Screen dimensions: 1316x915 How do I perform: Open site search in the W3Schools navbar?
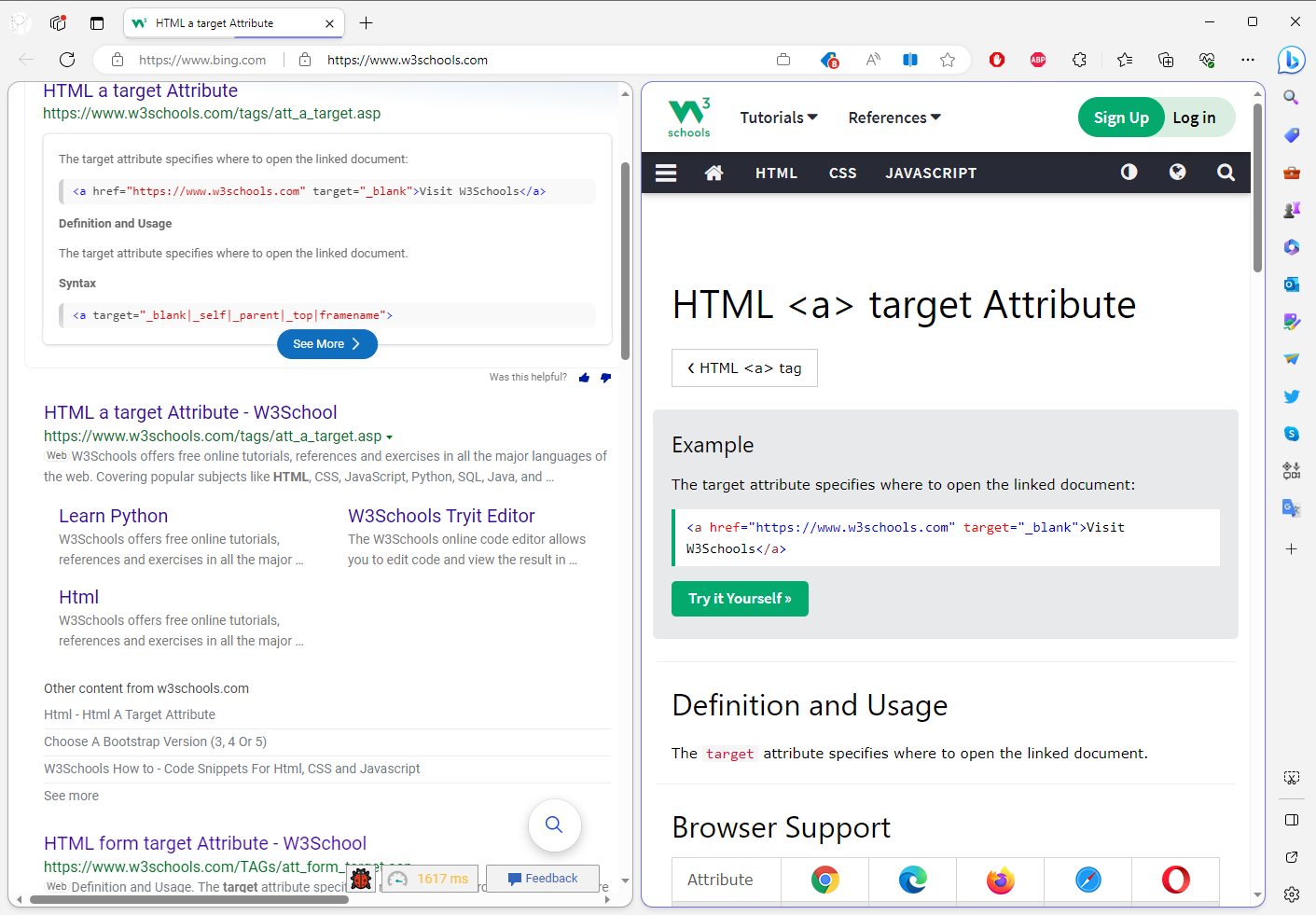[1226, 173]
